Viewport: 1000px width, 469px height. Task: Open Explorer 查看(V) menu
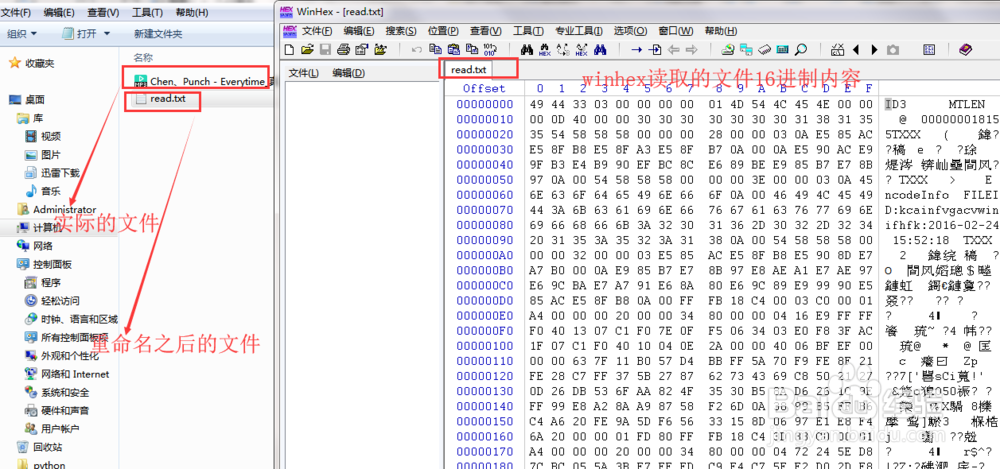tap(103, 12)
